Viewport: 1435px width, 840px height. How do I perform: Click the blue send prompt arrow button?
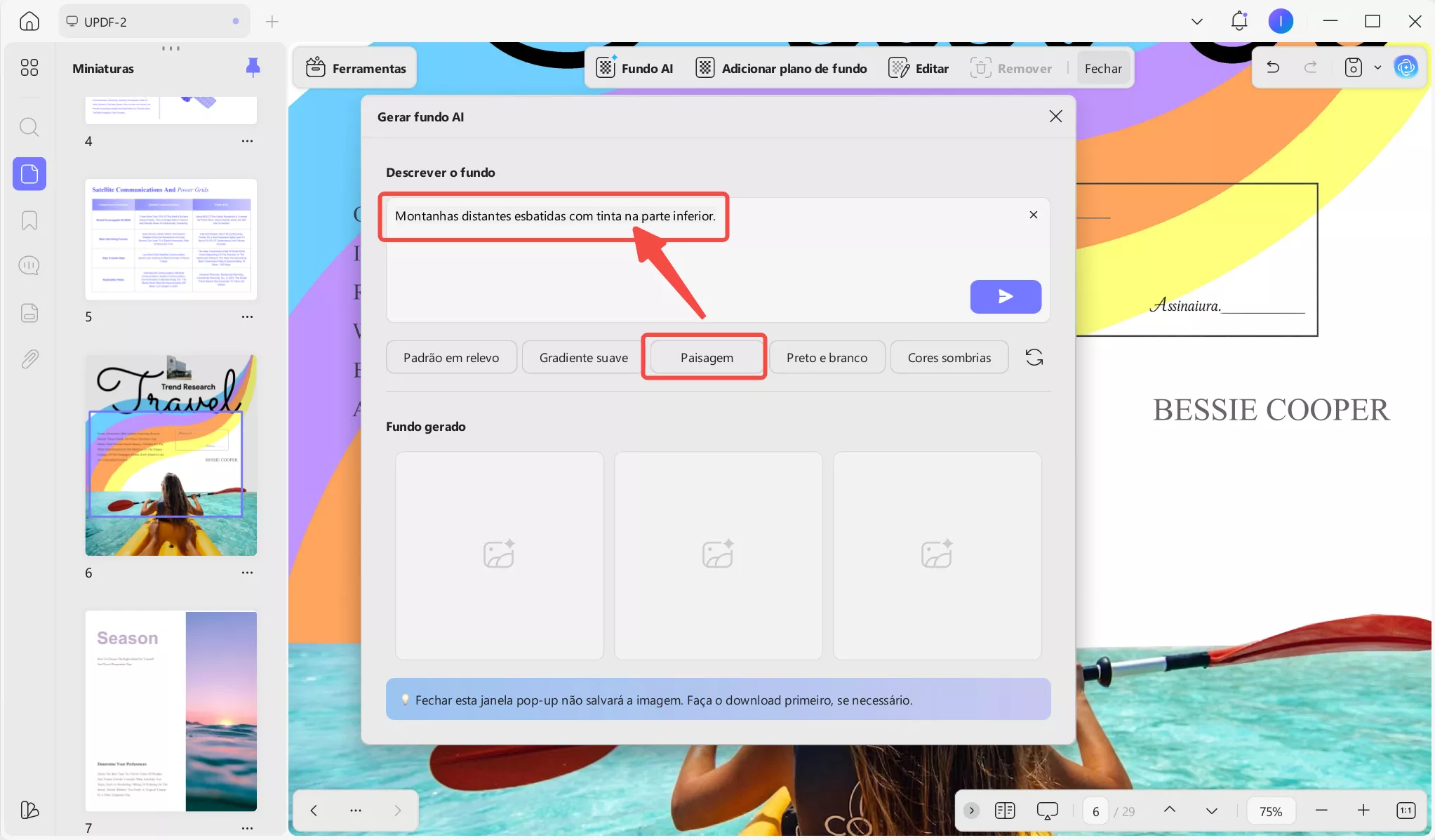1005,297
